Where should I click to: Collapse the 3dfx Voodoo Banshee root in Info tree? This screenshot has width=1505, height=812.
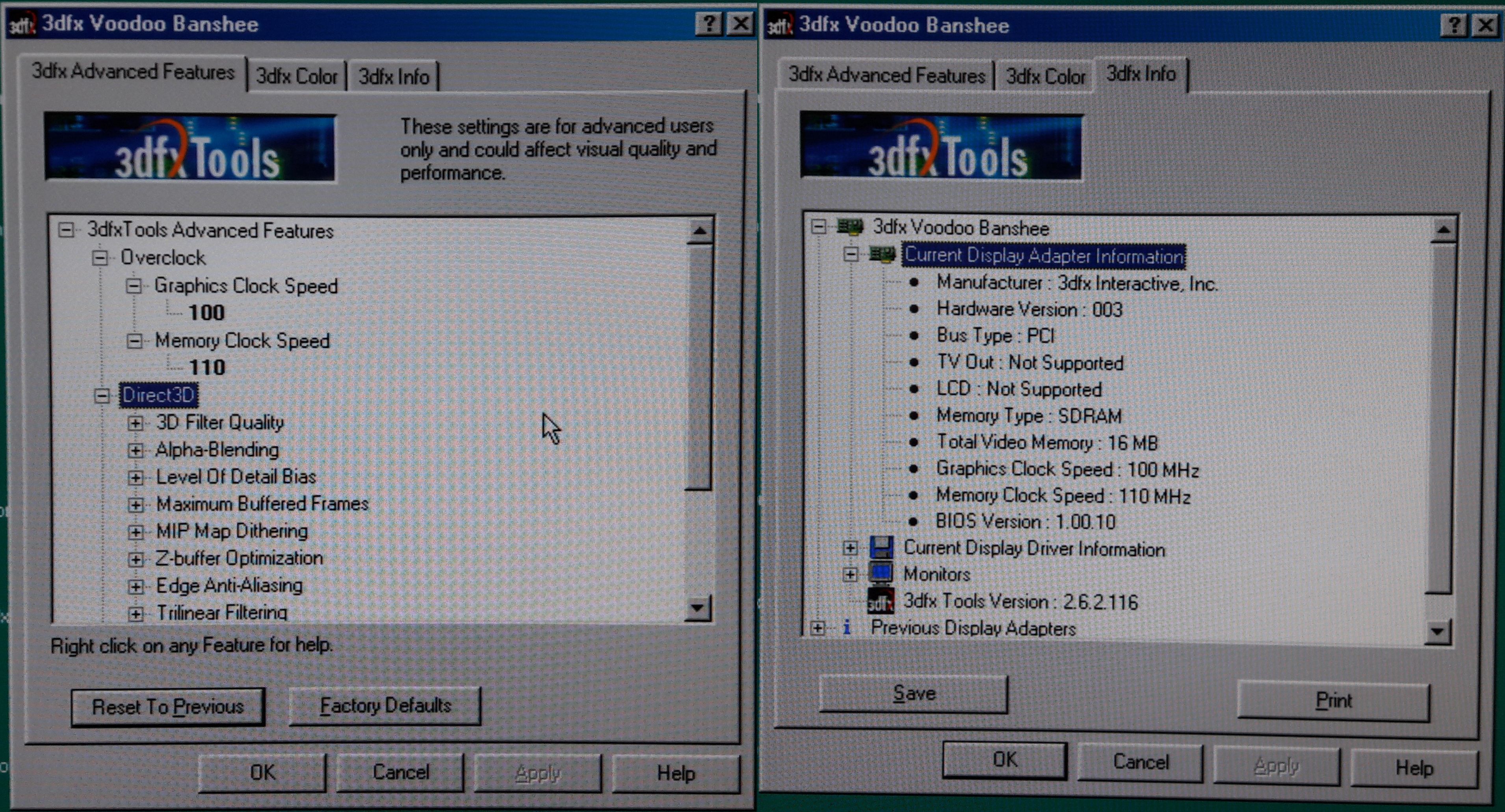(x=819, y=226)
